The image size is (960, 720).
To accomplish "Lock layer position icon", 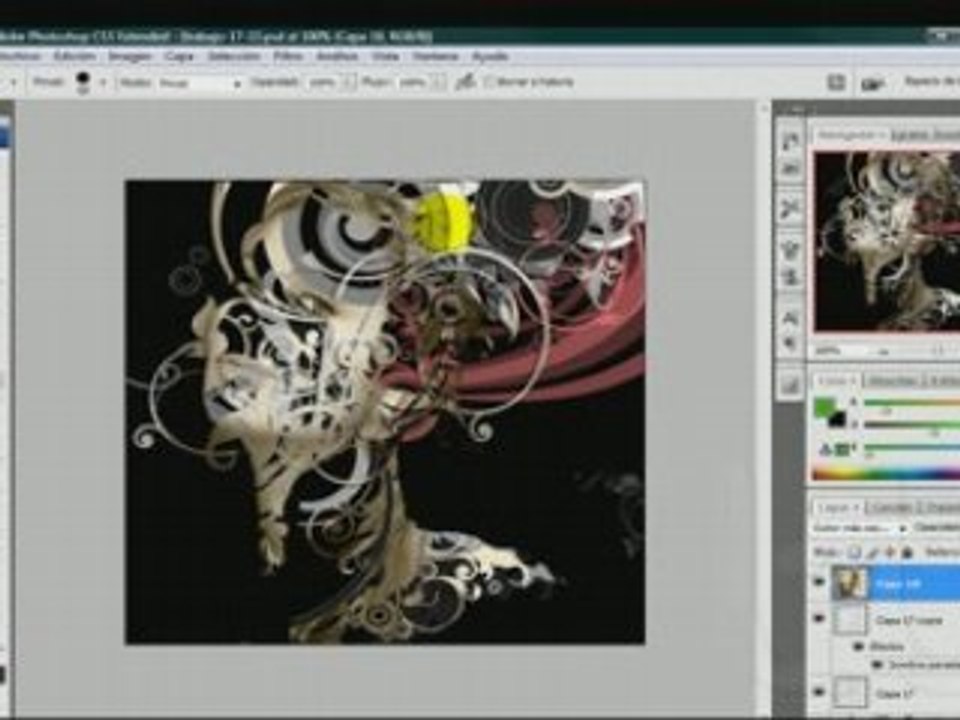I will point(890,552).
